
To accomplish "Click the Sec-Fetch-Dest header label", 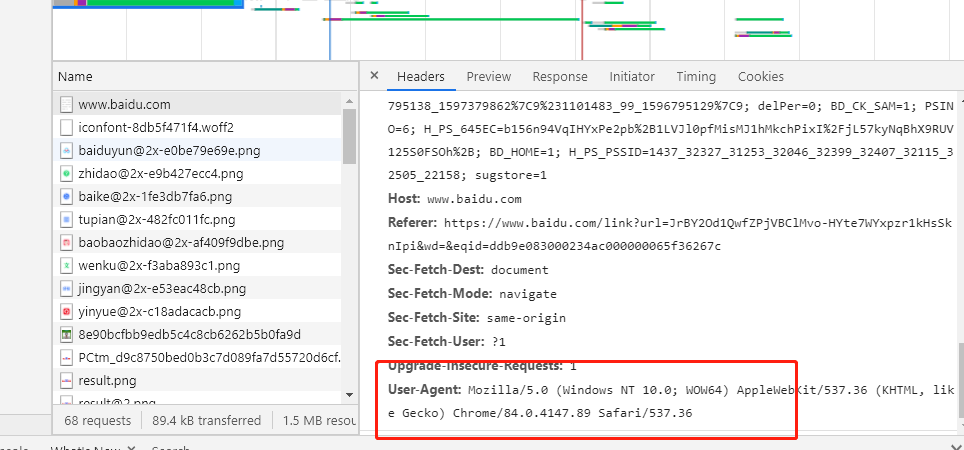I will [437, 270].
